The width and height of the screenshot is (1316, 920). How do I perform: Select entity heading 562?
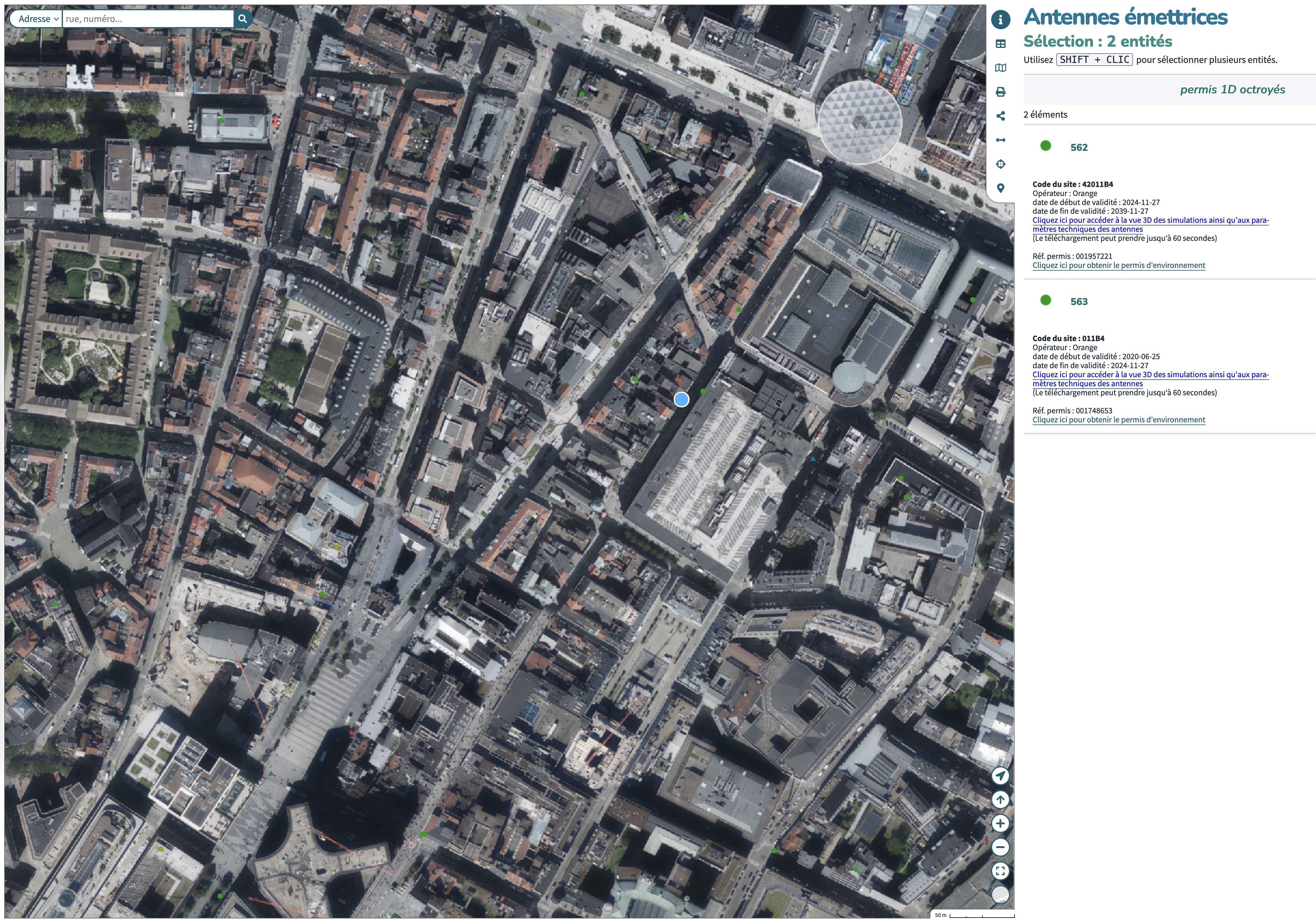(x=1079, y=147)
